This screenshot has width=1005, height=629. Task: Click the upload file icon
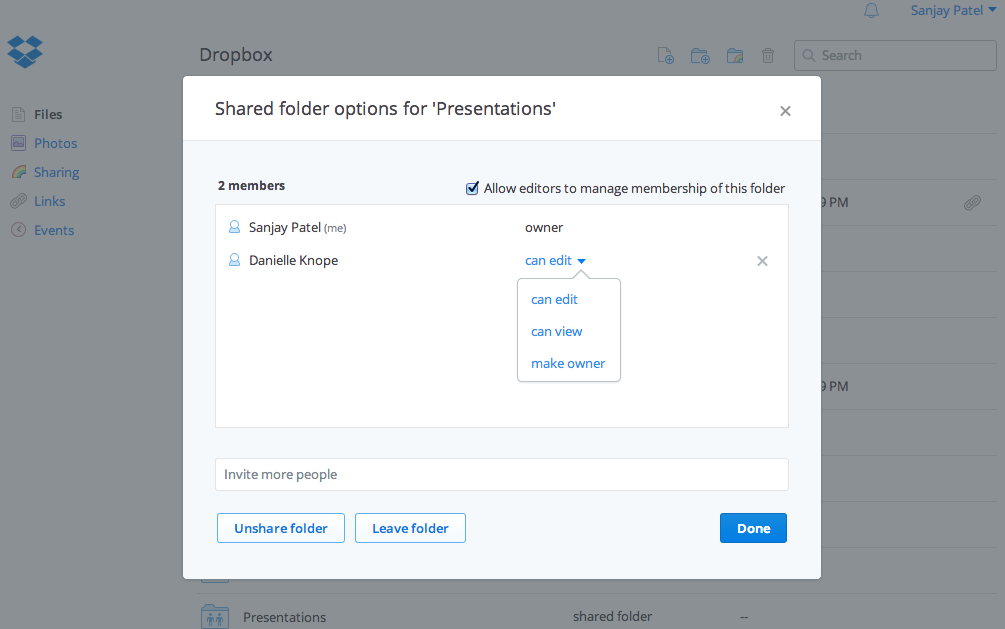click(665, 56)
